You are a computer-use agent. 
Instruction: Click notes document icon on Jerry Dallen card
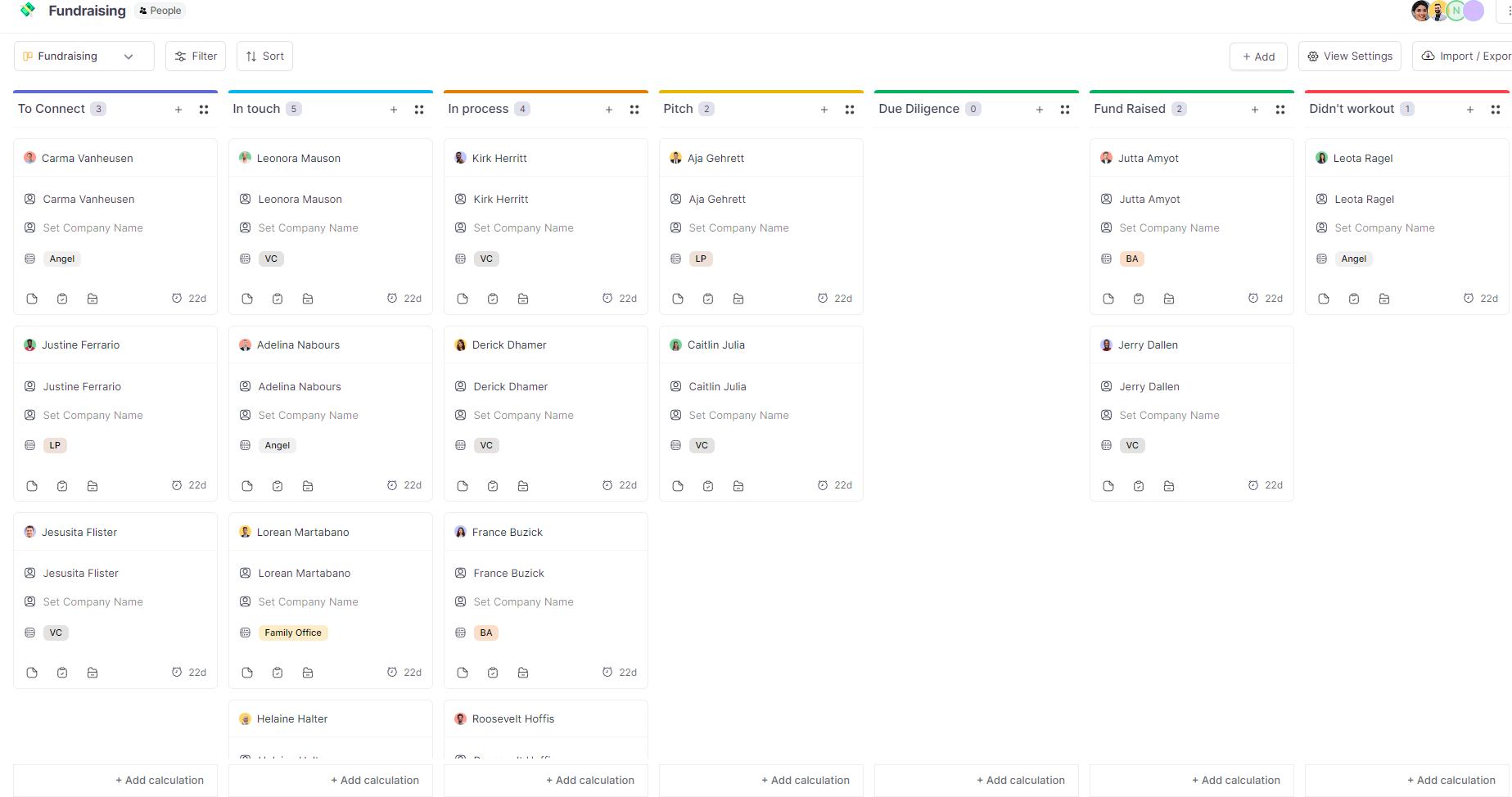1108,485
